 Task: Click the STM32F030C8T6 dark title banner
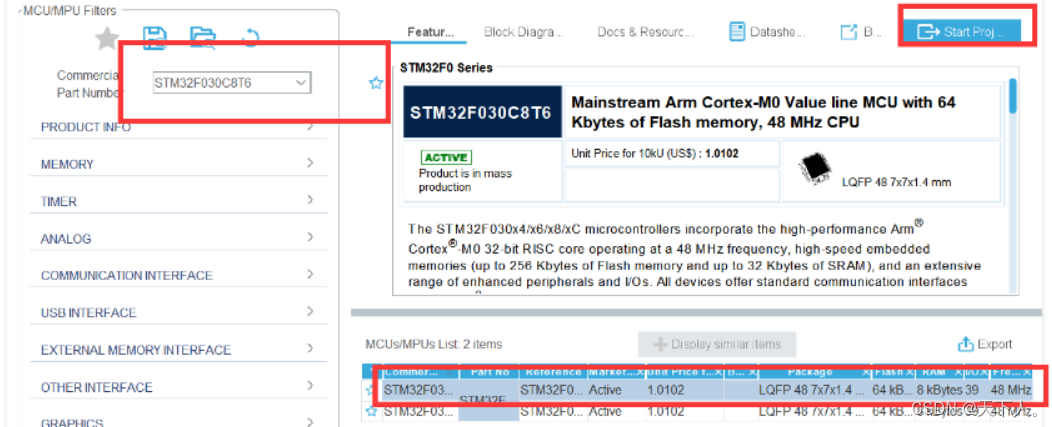(482, 112)
